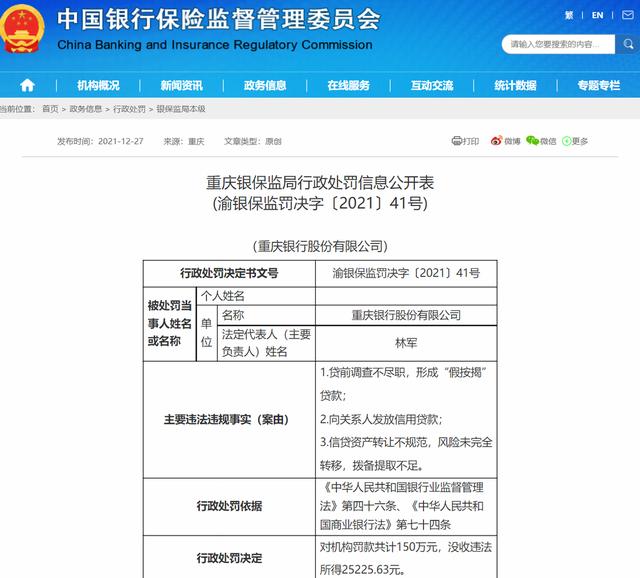Image resolution: width=640 pixels, height=578 pixels.
Task: Click the green plus 更多 icon
Action: tap(567, 141)
